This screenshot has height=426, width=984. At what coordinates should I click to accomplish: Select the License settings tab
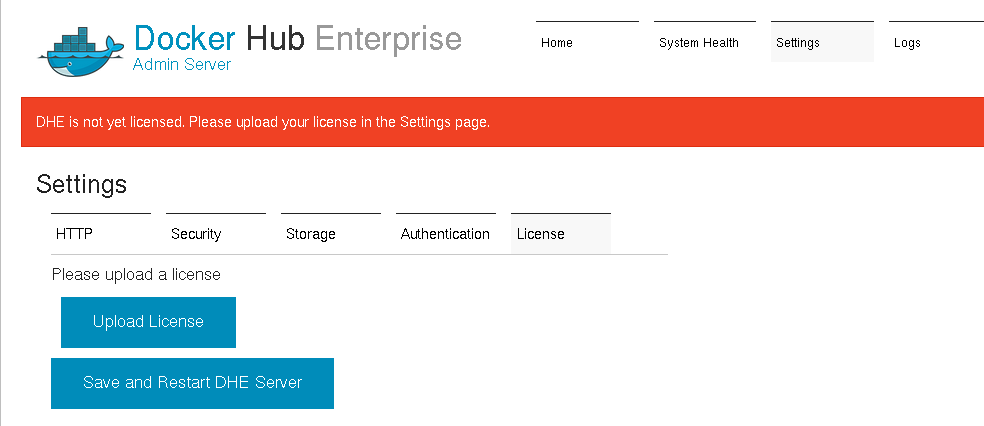point(561,233)
